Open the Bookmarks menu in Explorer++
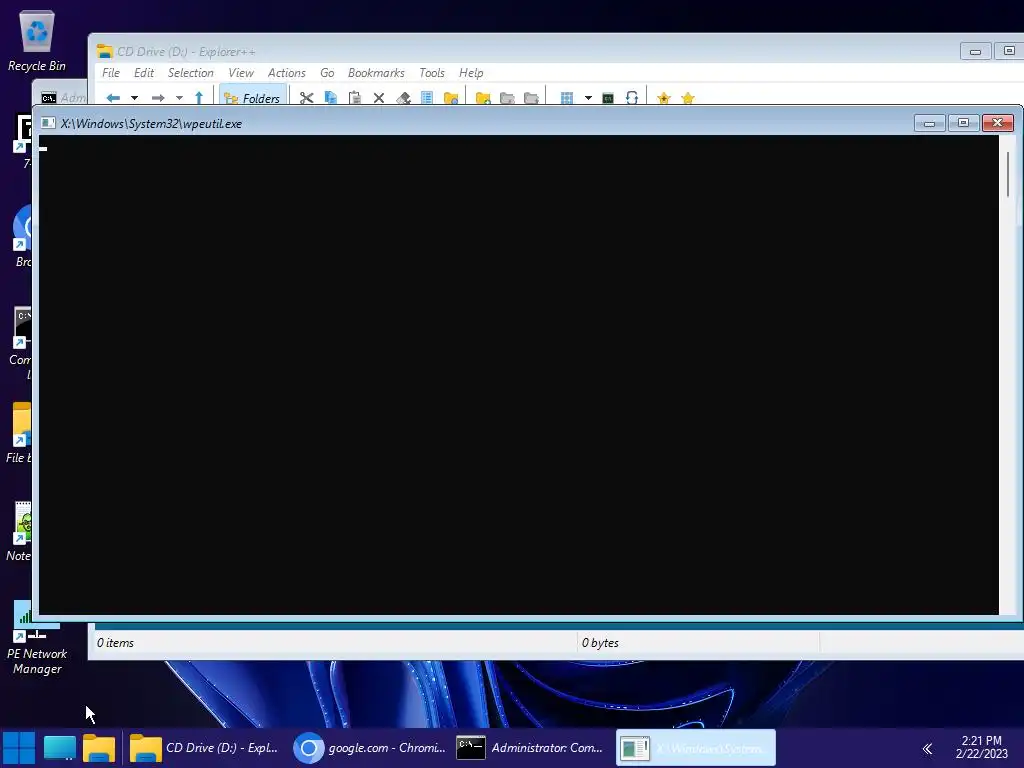 coord(376,72)
